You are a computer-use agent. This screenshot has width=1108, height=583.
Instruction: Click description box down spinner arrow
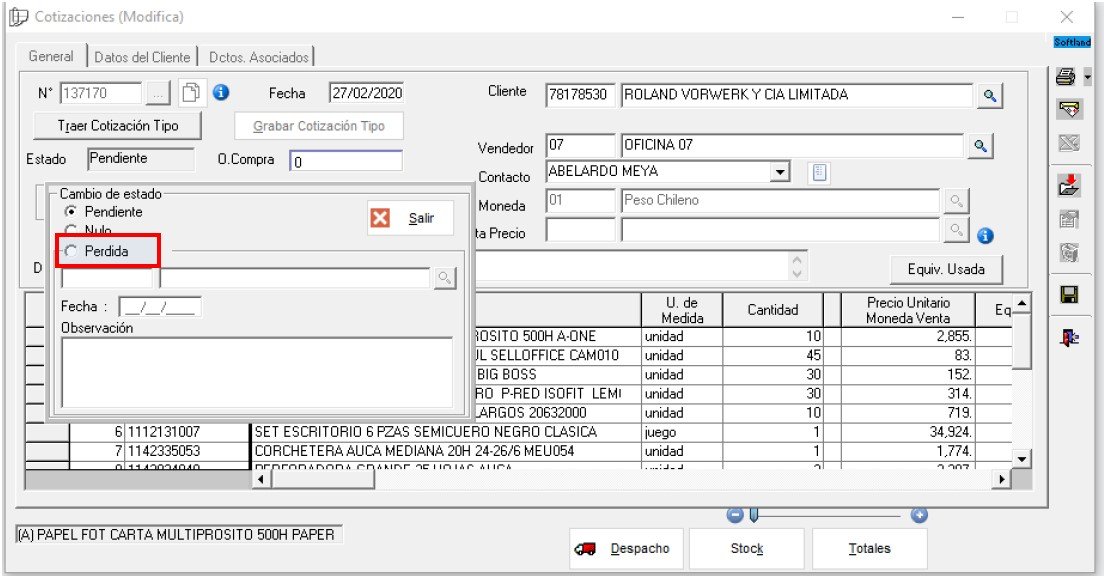[797, 273]
